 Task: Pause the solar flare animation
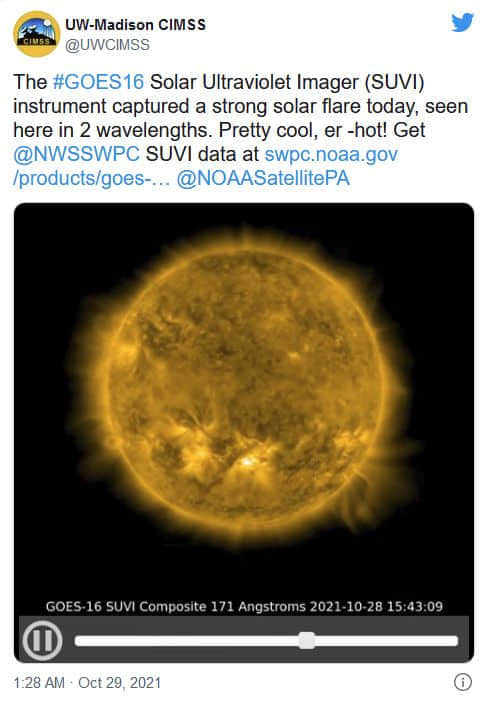tap(42, 641)
